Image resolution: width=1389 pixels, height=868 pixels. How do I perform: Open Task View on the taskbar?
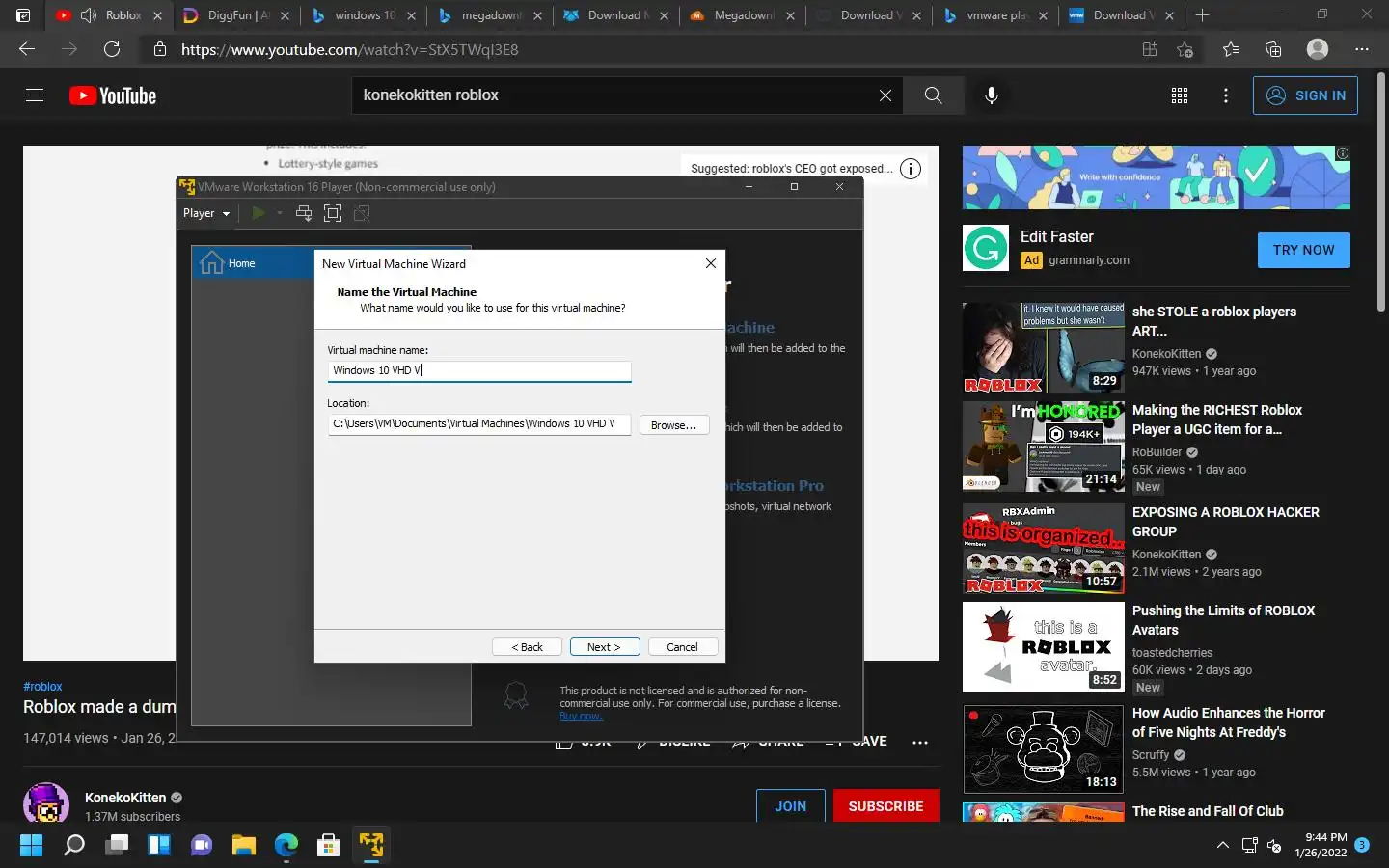click(x=117, y=846)
